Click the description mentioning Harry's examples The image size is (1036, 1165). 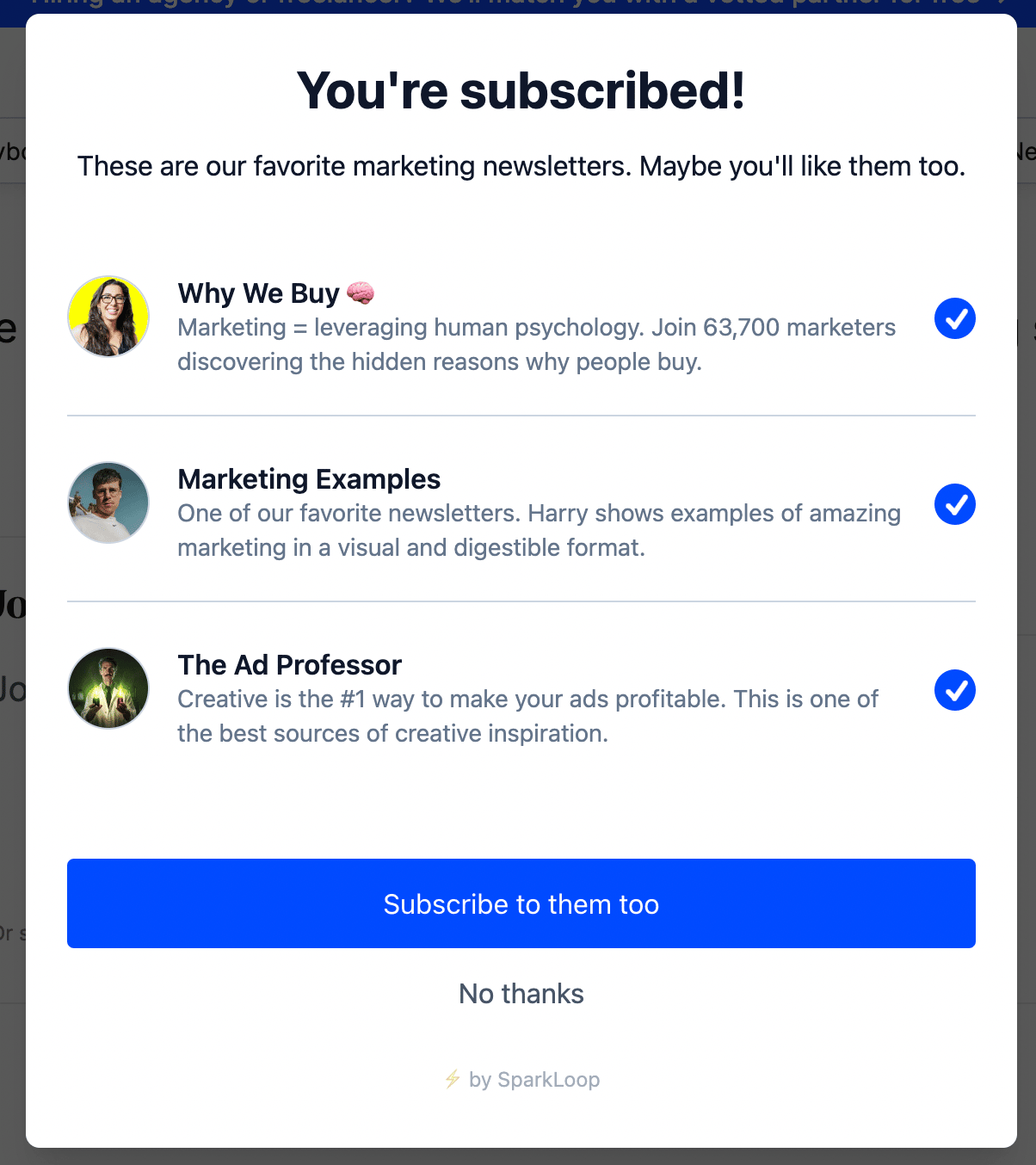point(540,530)
